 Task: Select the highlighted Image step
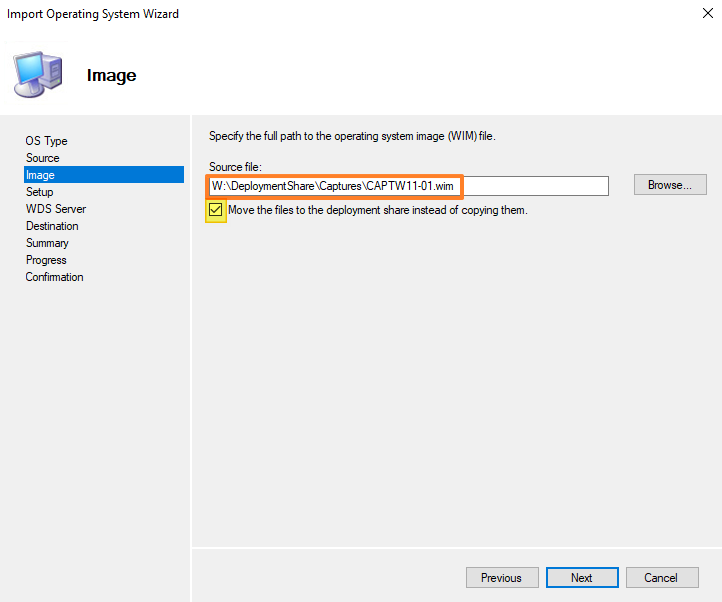point(41,175)
